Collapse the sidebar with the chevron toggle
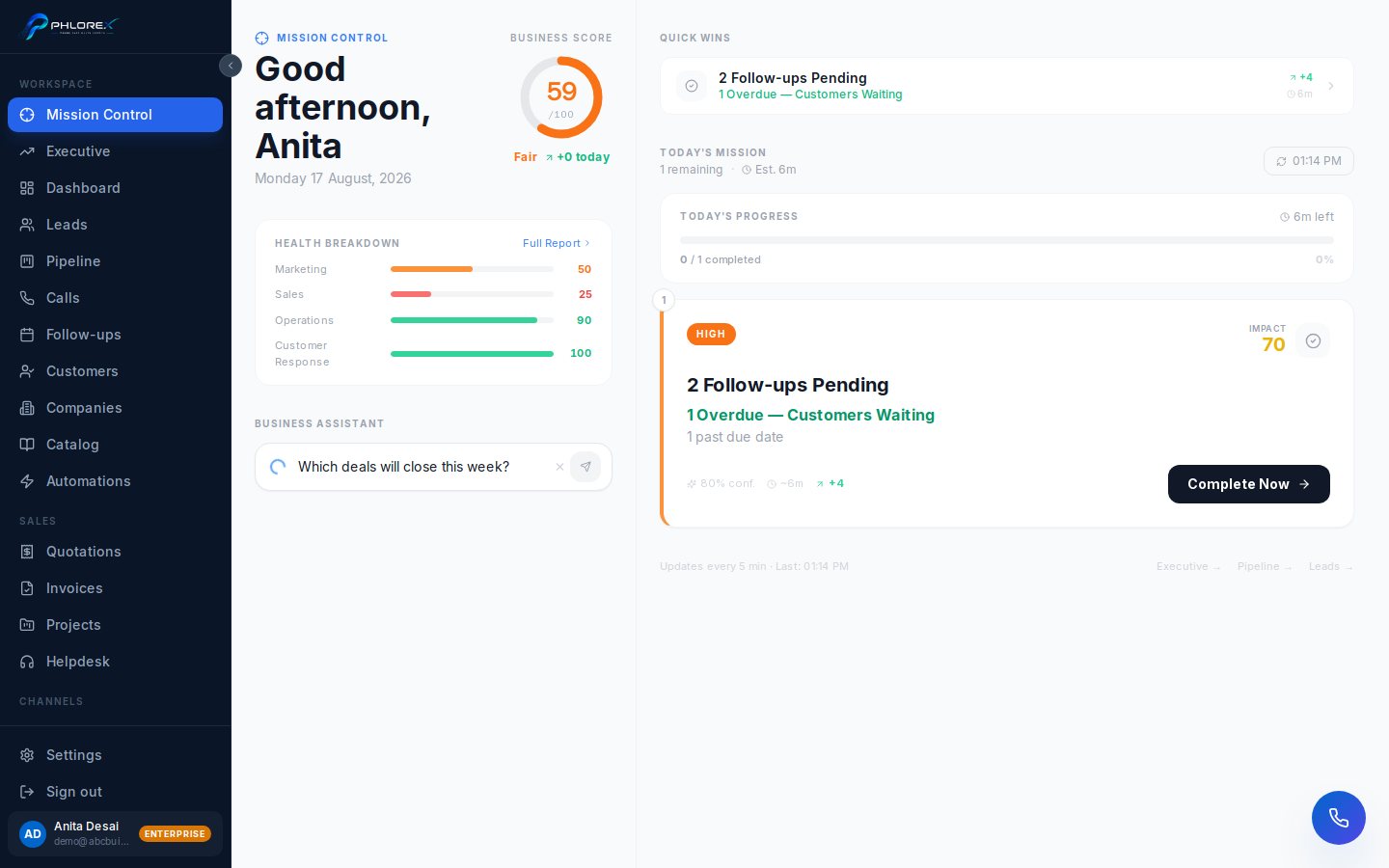This screenshot has width=1389, height=868. pos(231,66)
